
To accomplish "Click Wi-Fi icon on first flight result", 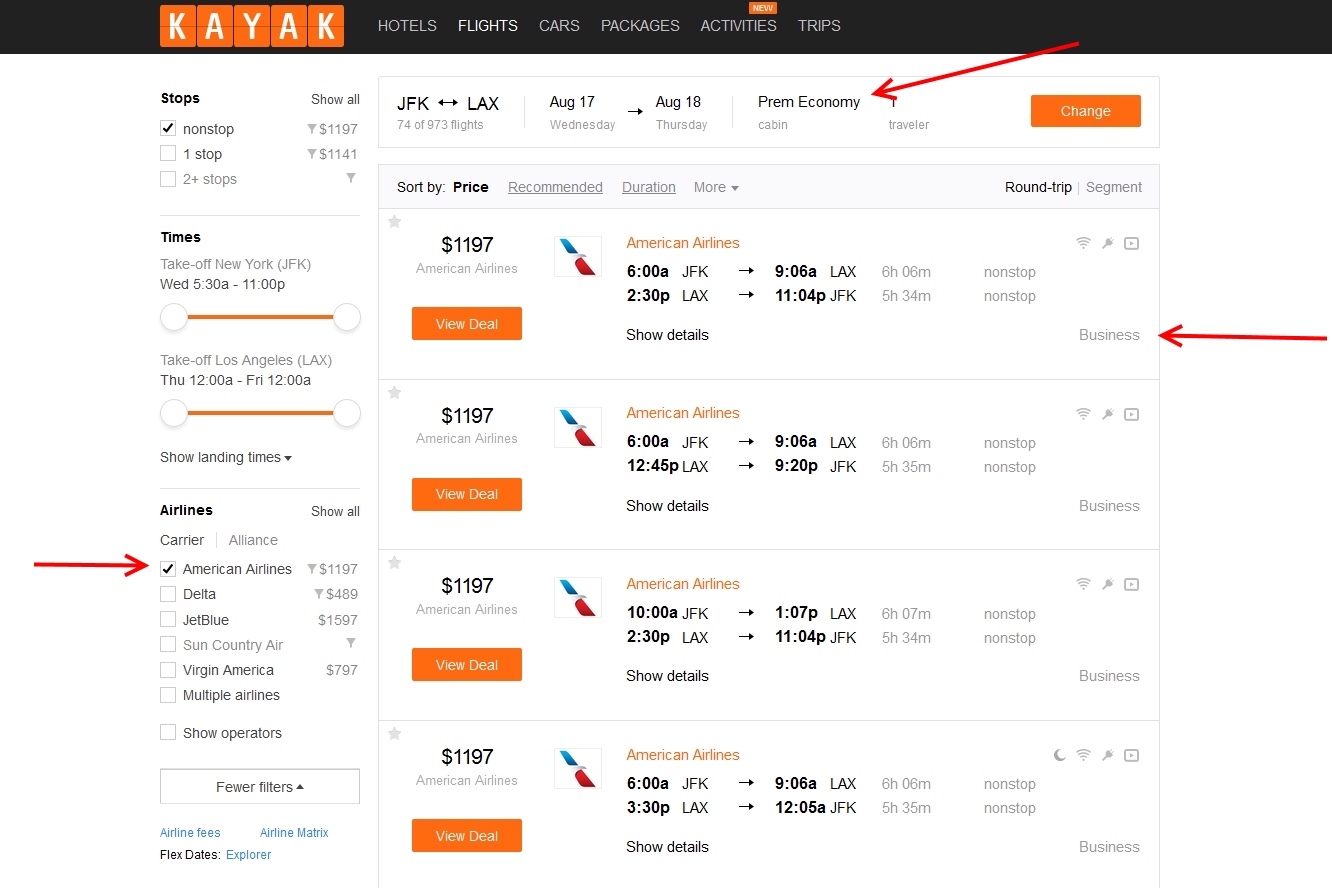I will pyautogui.click(x=1082, y=243).
